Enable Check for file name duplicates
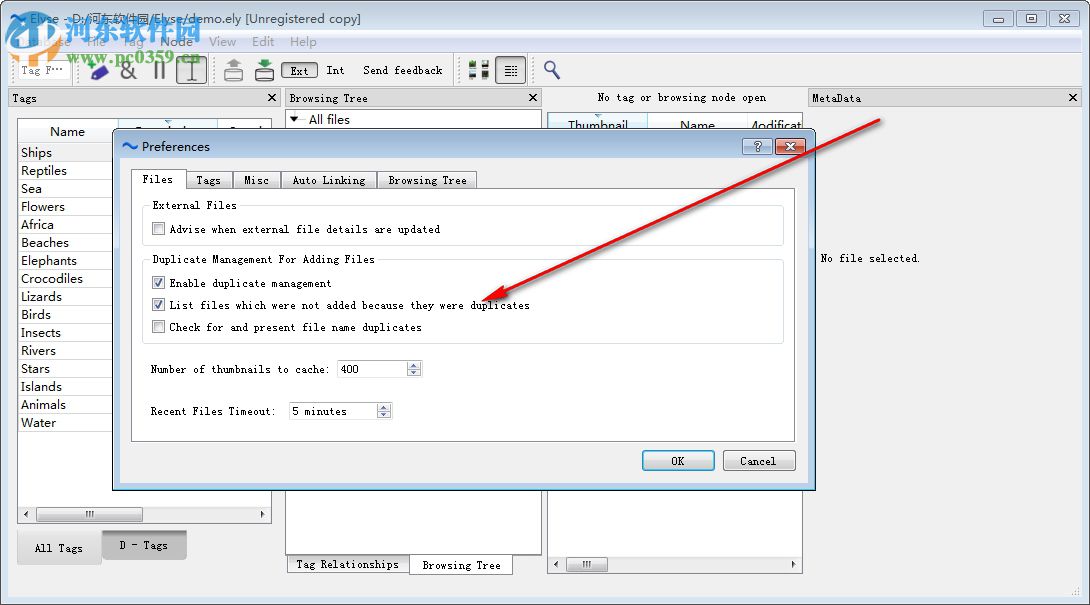The image size is (1090, 605). [x=158, y=327]
